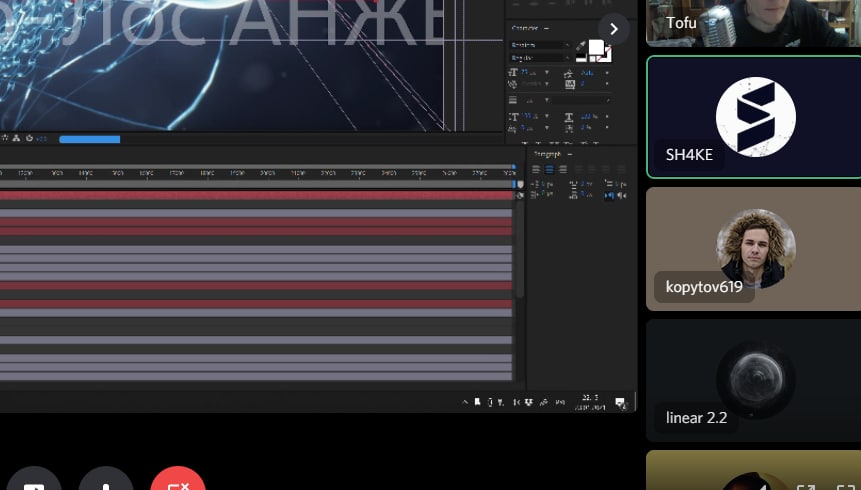This screenshot has width=861, height=490.
Task: Select left text alignment in Paragraph panel
Action: pos(536,170)
